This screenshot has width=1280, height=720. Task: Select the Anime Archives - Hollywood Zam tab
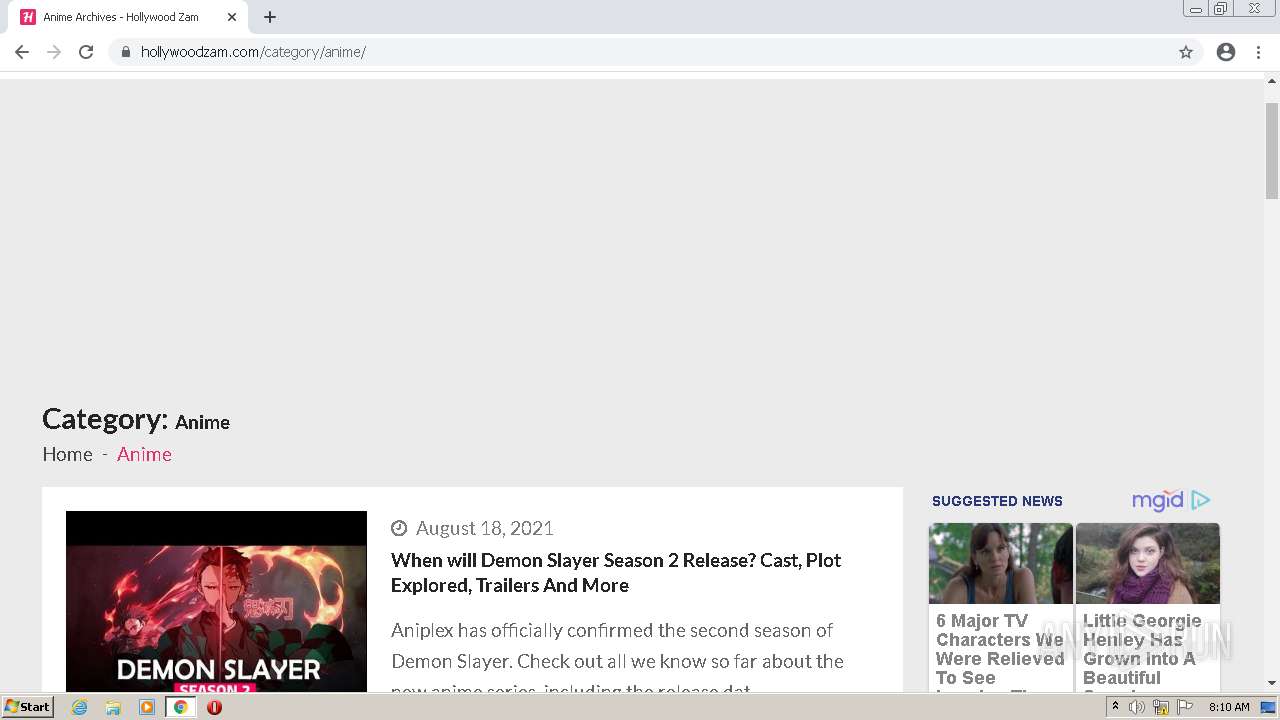click(x=130, y=17)
